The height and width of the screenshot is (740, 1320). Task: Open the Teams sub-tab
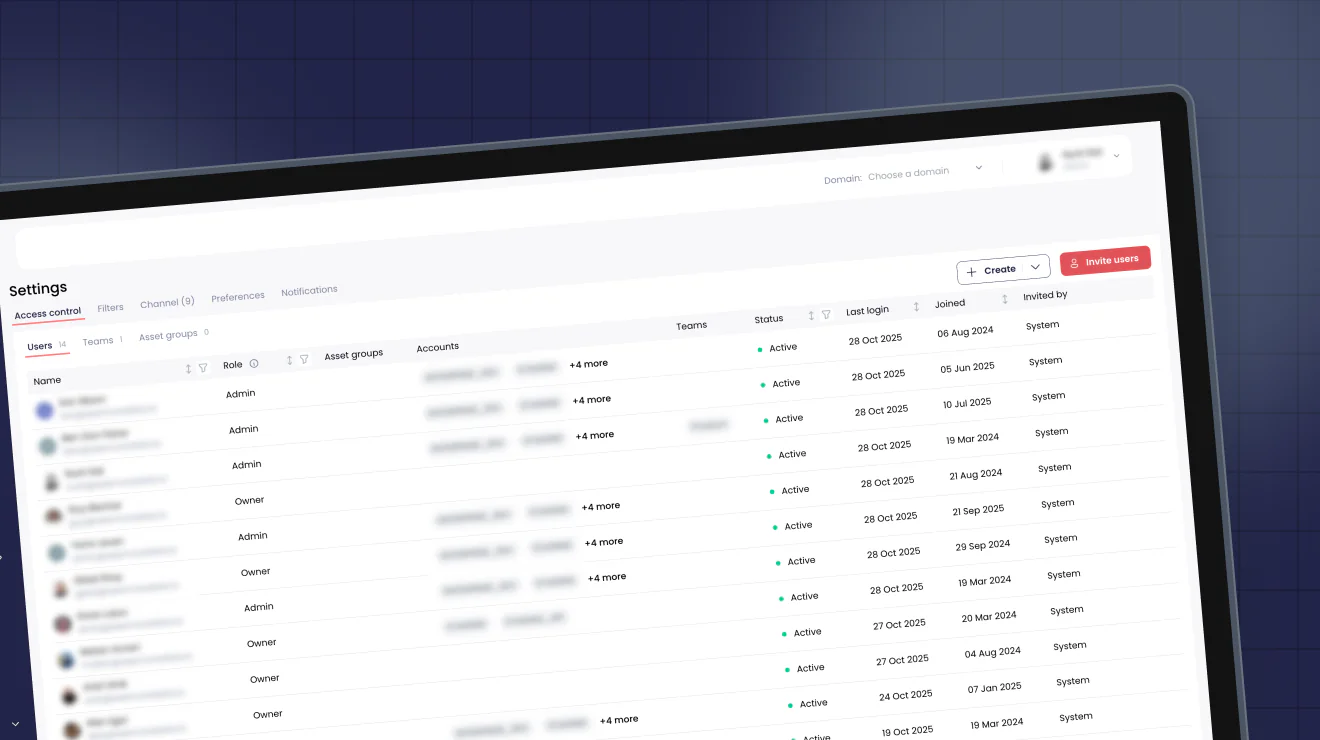pos(96,340)
